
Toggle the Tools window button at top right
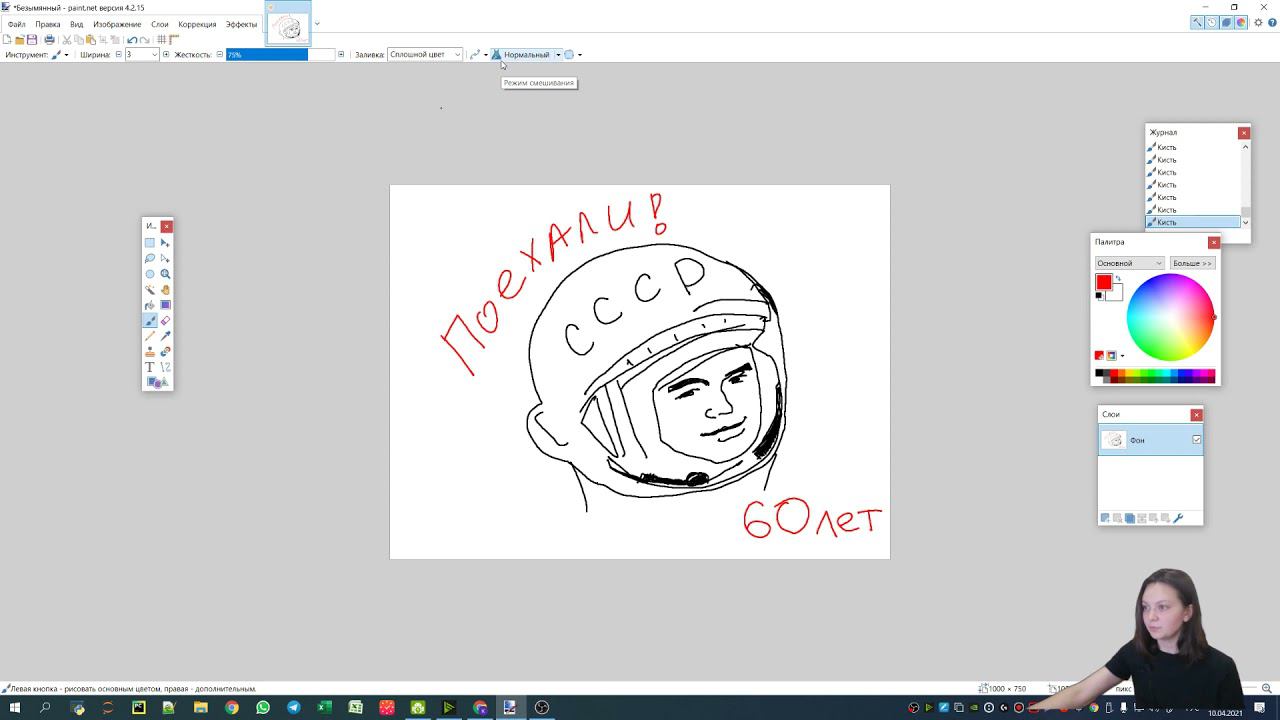pos(1196,22)
